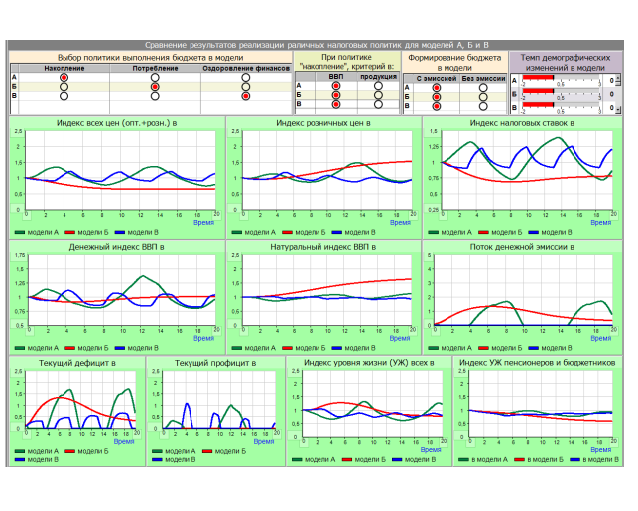Select Накопление policy for model В
Screen dimensions: 638x511
point(64,97)
